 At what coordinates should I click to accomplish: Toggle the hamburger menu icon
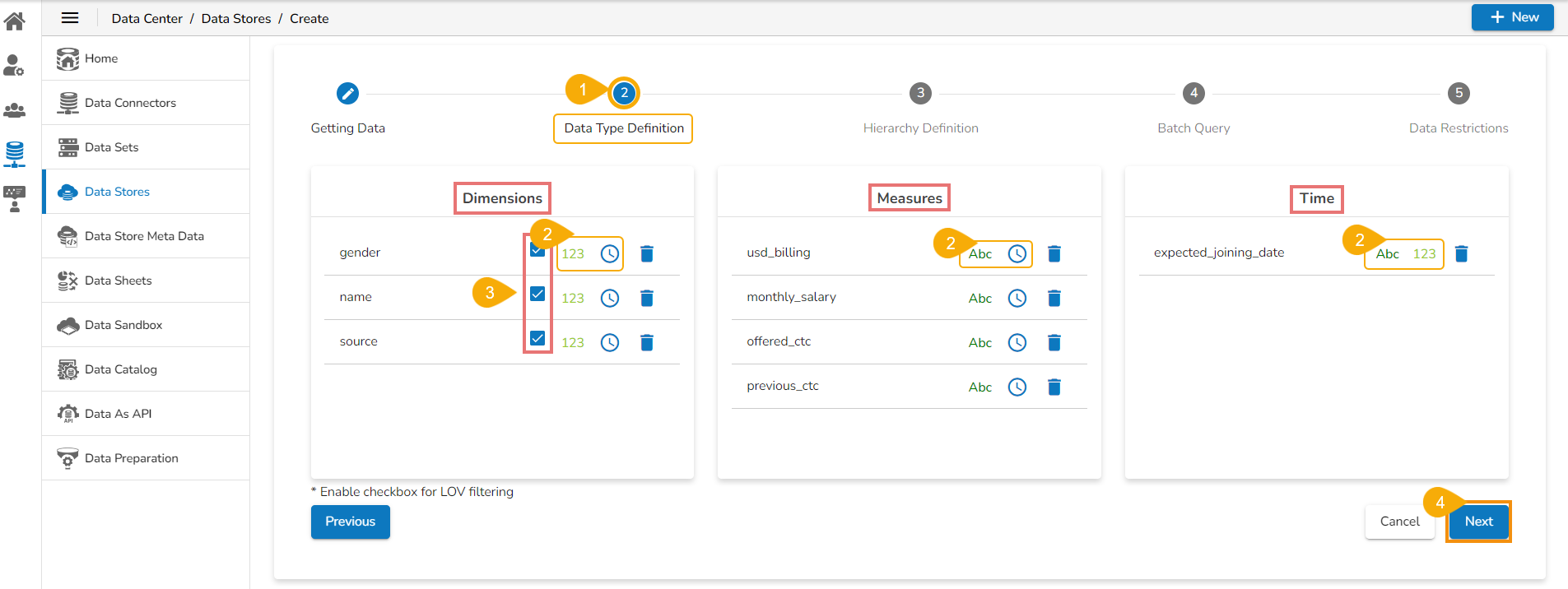pos(70,18)
